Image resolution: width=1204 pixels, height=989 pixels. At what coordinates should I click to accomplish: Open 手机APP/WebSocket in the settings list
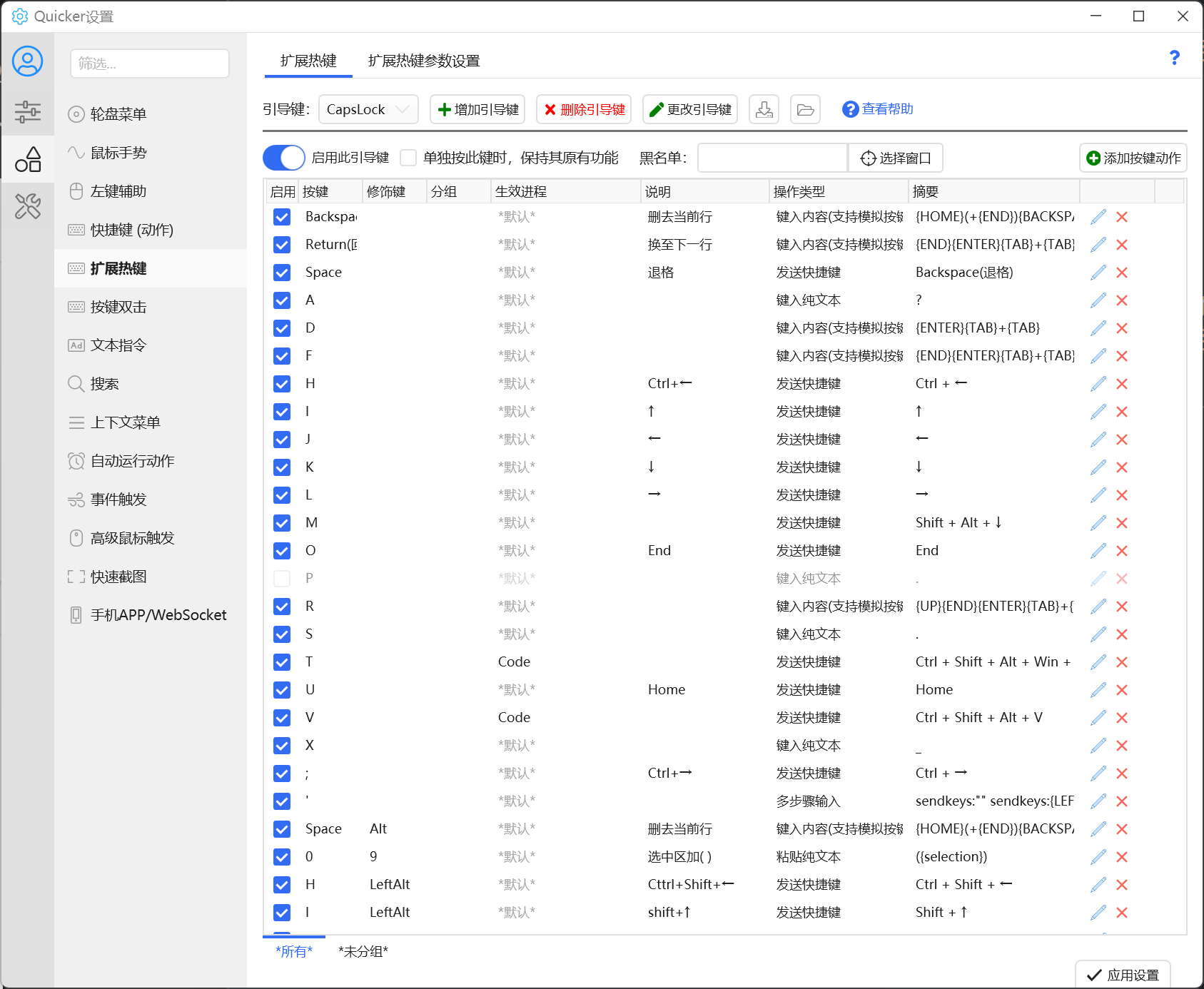[151, 615]
